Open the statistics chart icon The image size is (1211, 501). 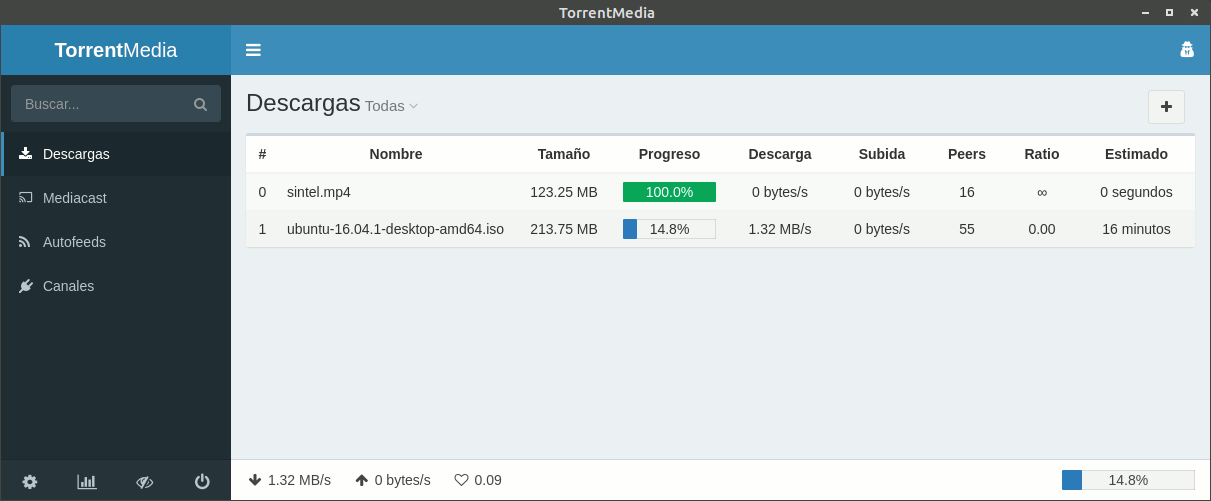[x=87, y=481]
